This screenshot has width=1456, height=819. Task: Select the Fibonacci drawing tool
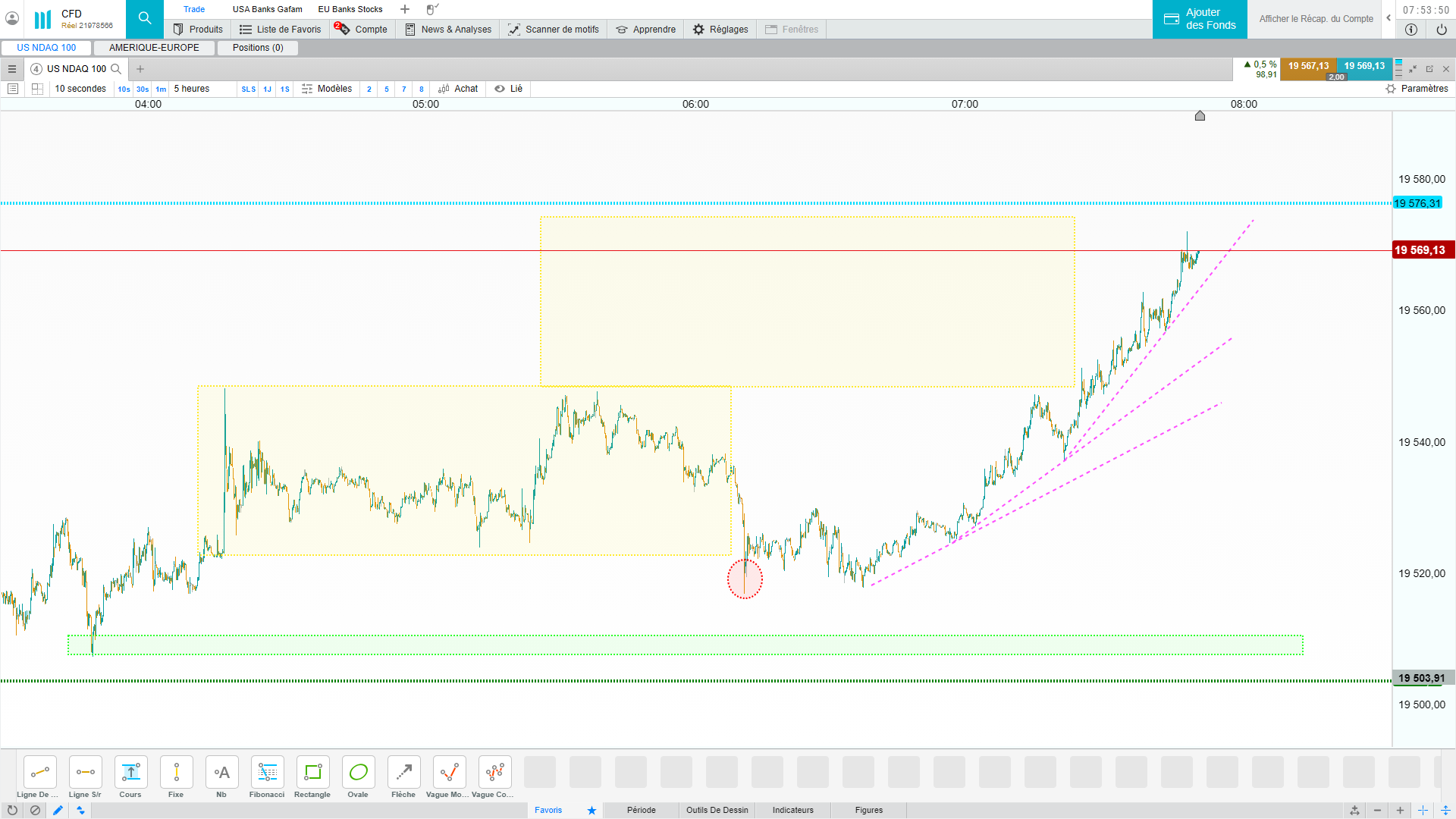(267, 773)
